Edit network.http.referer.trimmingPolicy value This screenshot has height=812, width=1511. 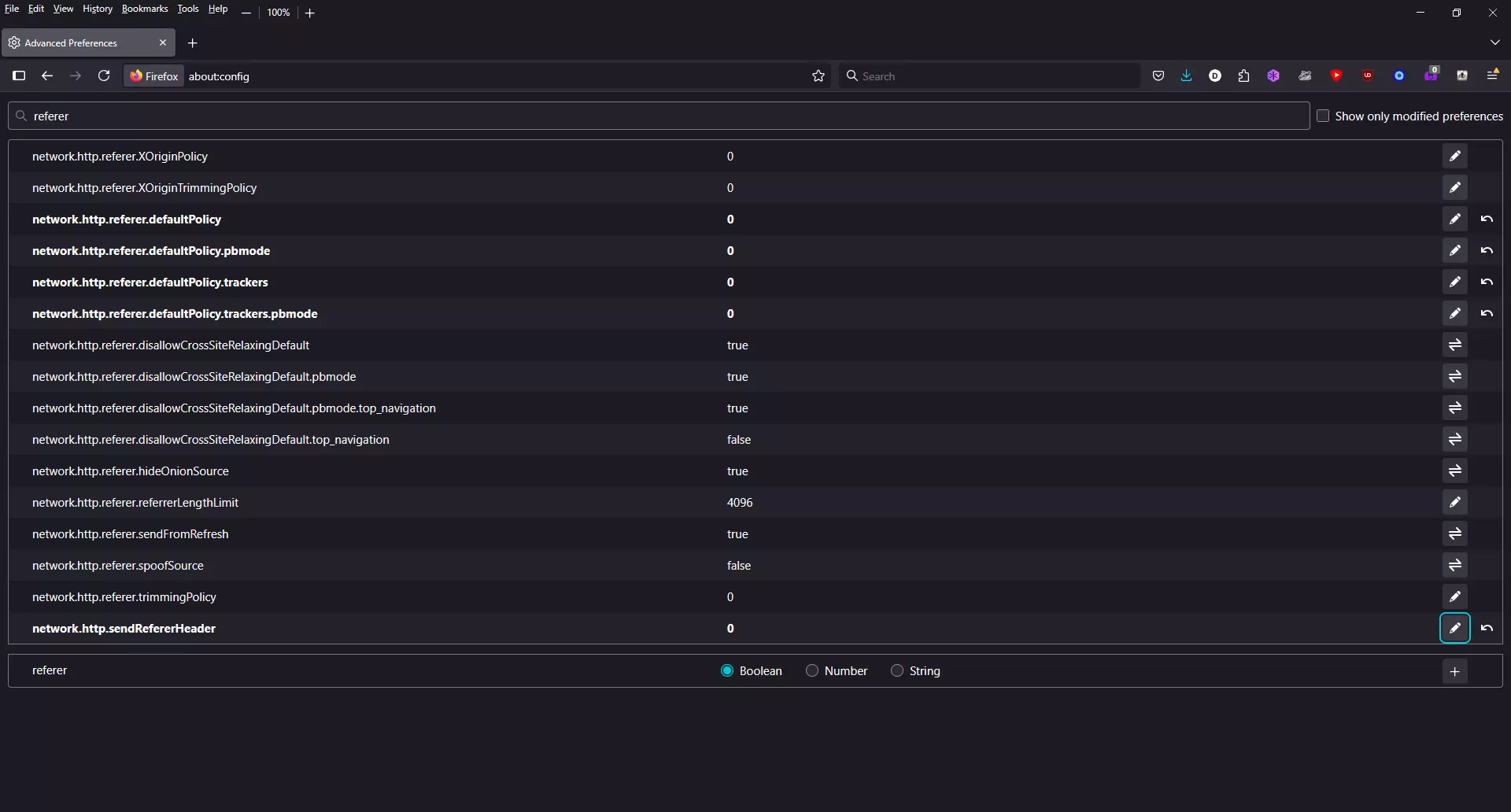click(1454, 596)
